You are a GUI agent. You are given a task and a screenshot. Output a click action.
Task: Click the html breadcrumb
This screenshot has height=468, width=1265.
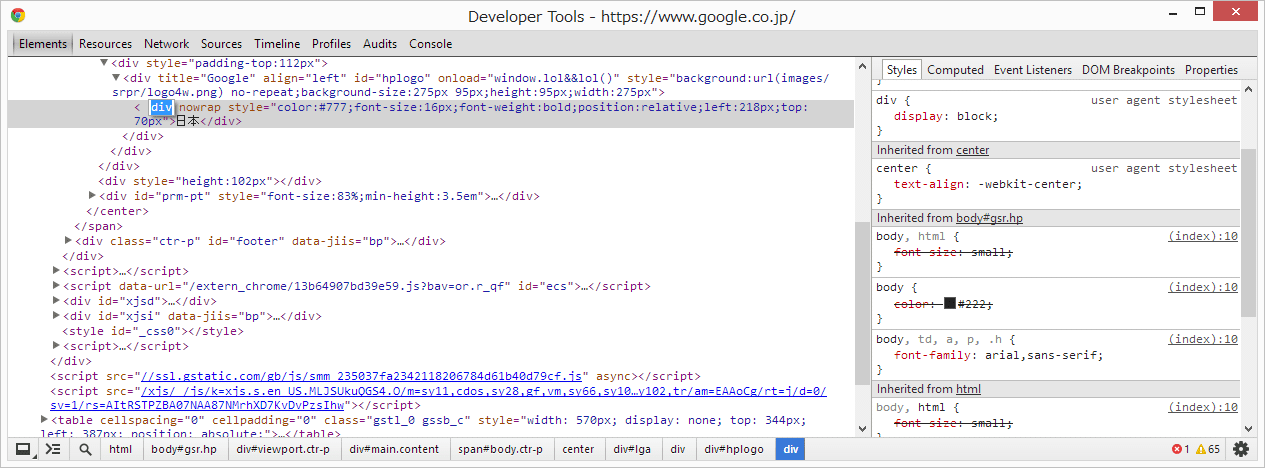click(120, 450)
